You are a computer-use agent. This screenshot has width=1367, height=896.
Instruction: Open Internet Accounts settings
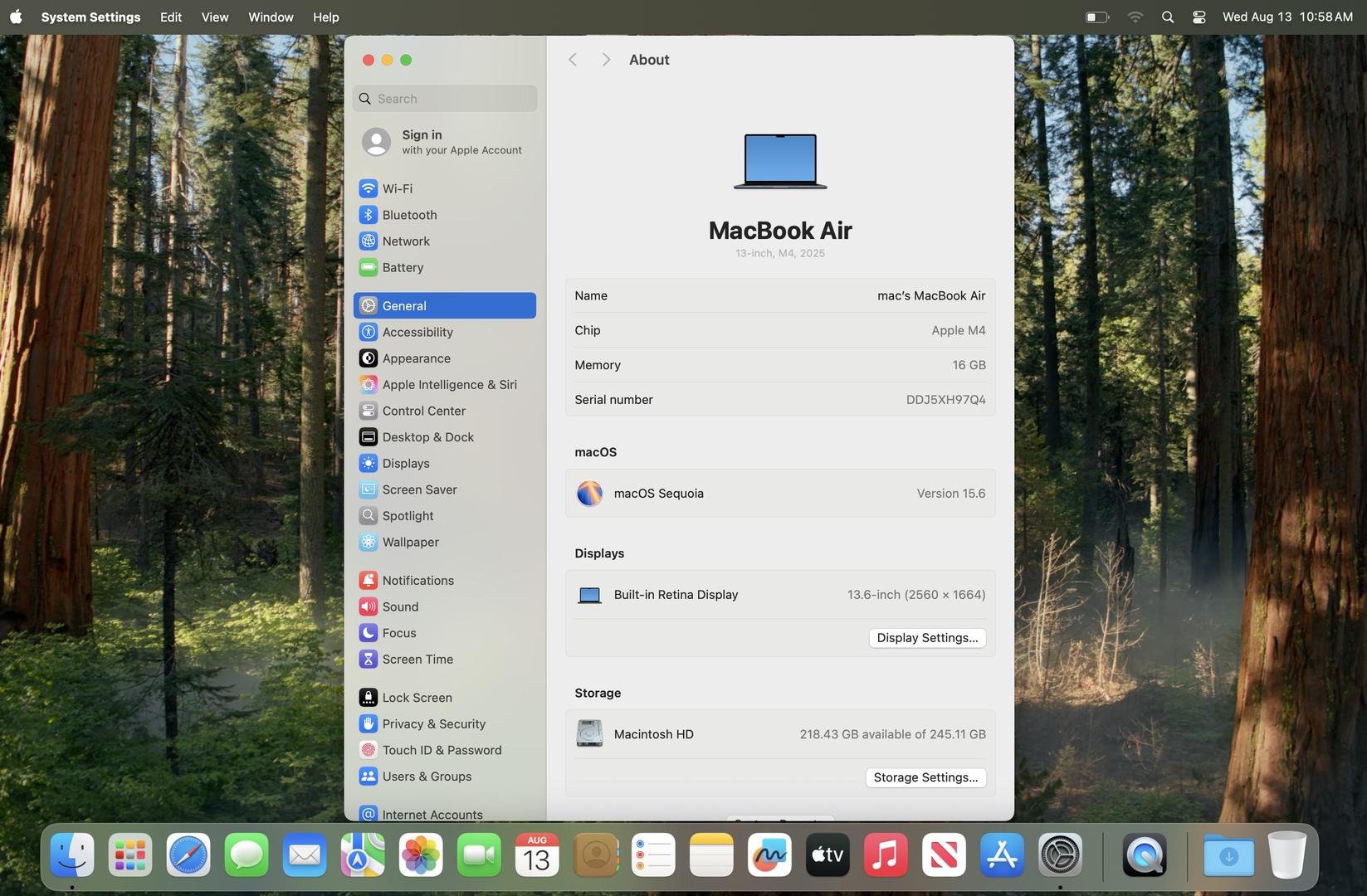pos(444,814)
